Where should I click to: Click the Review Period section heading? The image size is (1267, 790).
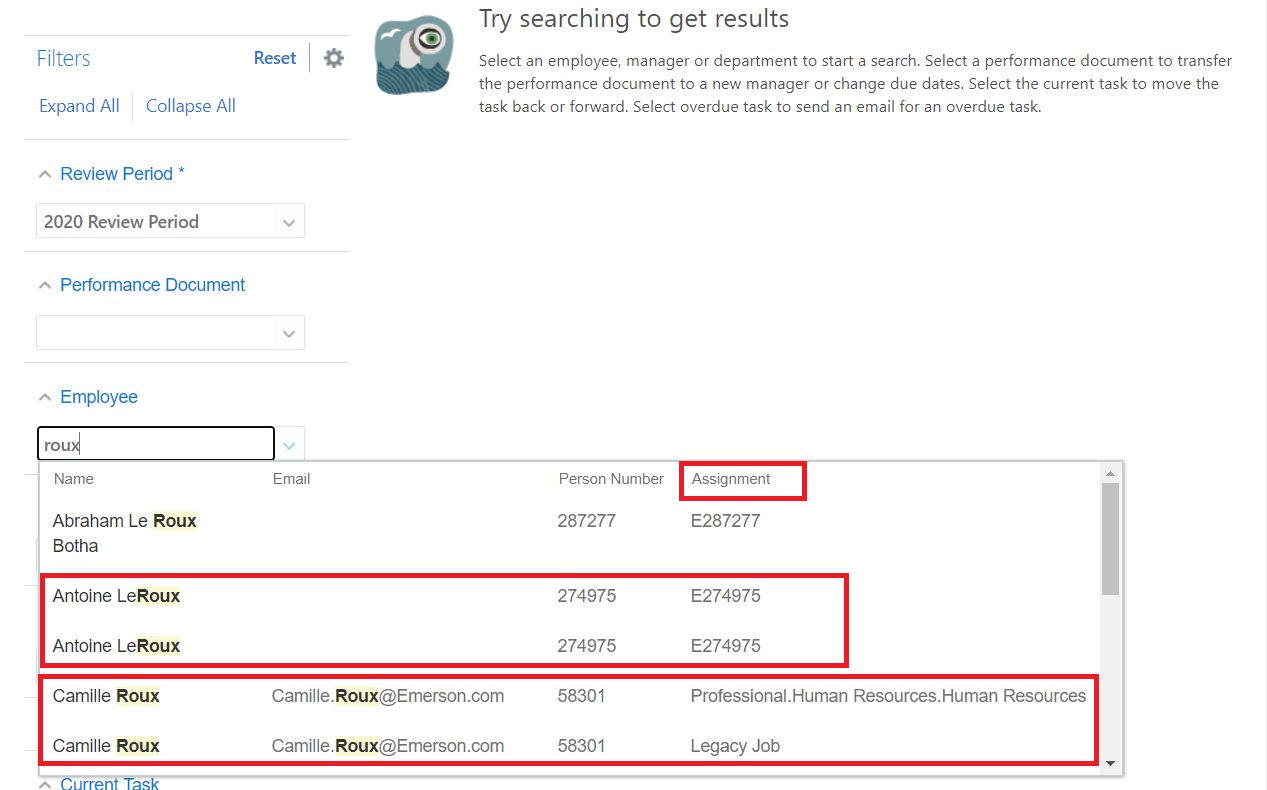click(122, 174)
